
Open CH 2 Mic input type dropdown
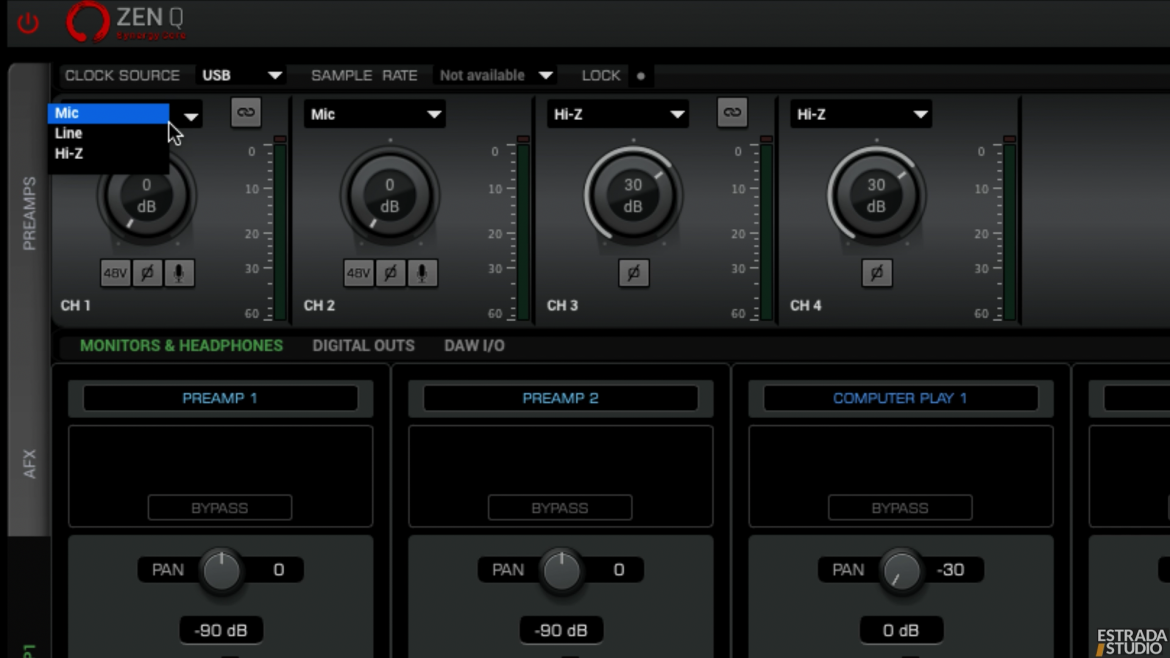(375, 114)
